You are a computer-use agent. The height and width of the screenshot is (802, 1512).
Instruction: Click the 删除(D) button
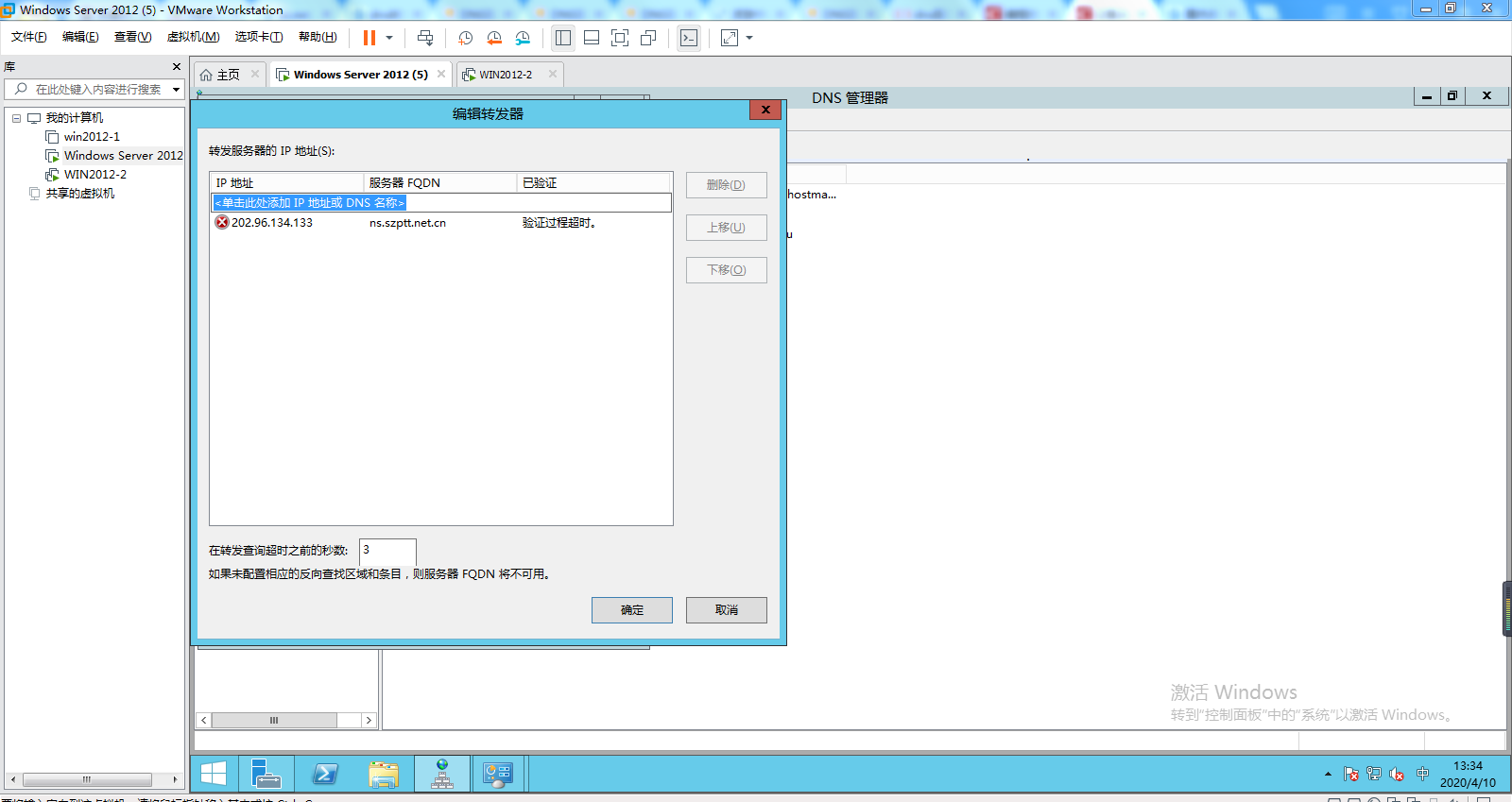726,185
